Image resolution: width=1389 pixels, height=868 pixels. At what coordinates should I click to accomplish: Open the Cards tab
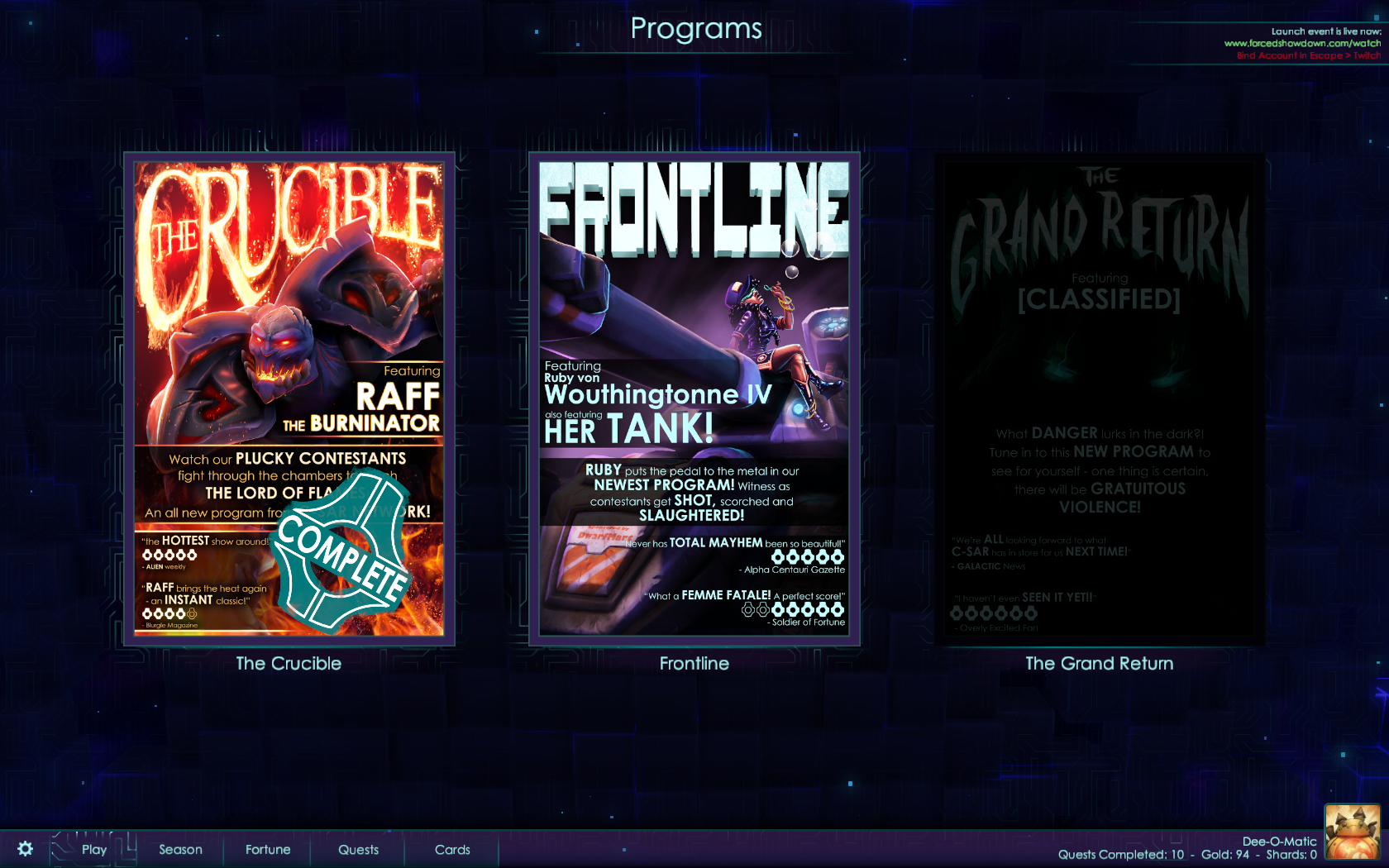(x=452, y=849)
